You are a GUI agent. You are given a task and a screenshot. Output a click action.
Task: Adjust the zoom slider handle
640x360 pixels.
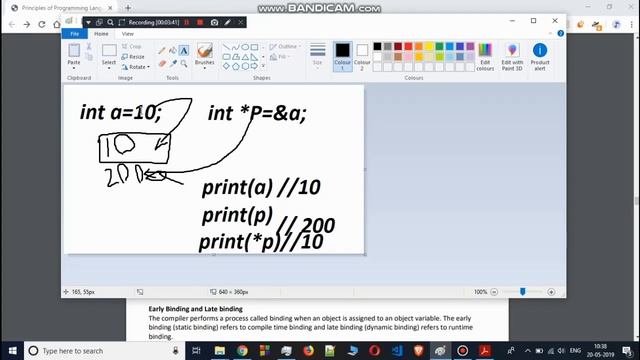[x=522, y=291]
